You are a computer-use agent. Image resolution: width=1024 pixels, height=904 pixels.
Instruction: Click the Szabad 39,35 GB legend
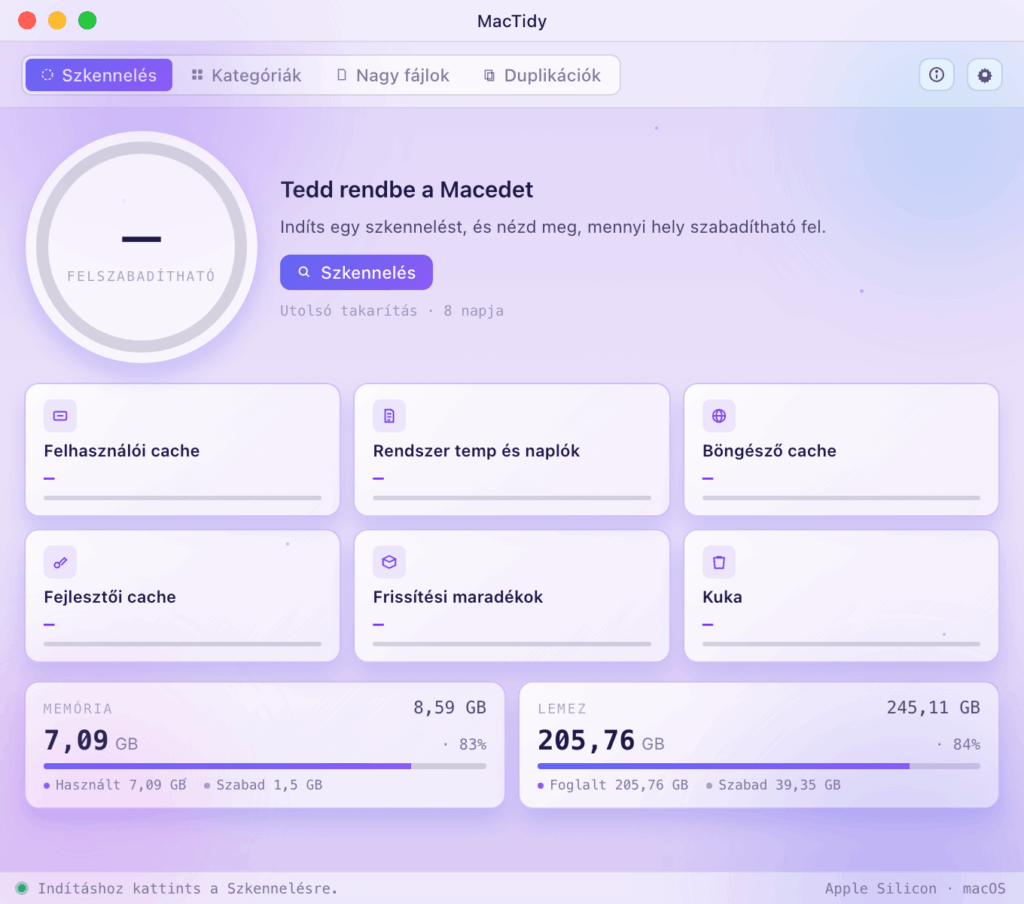(x=773, y=785)
